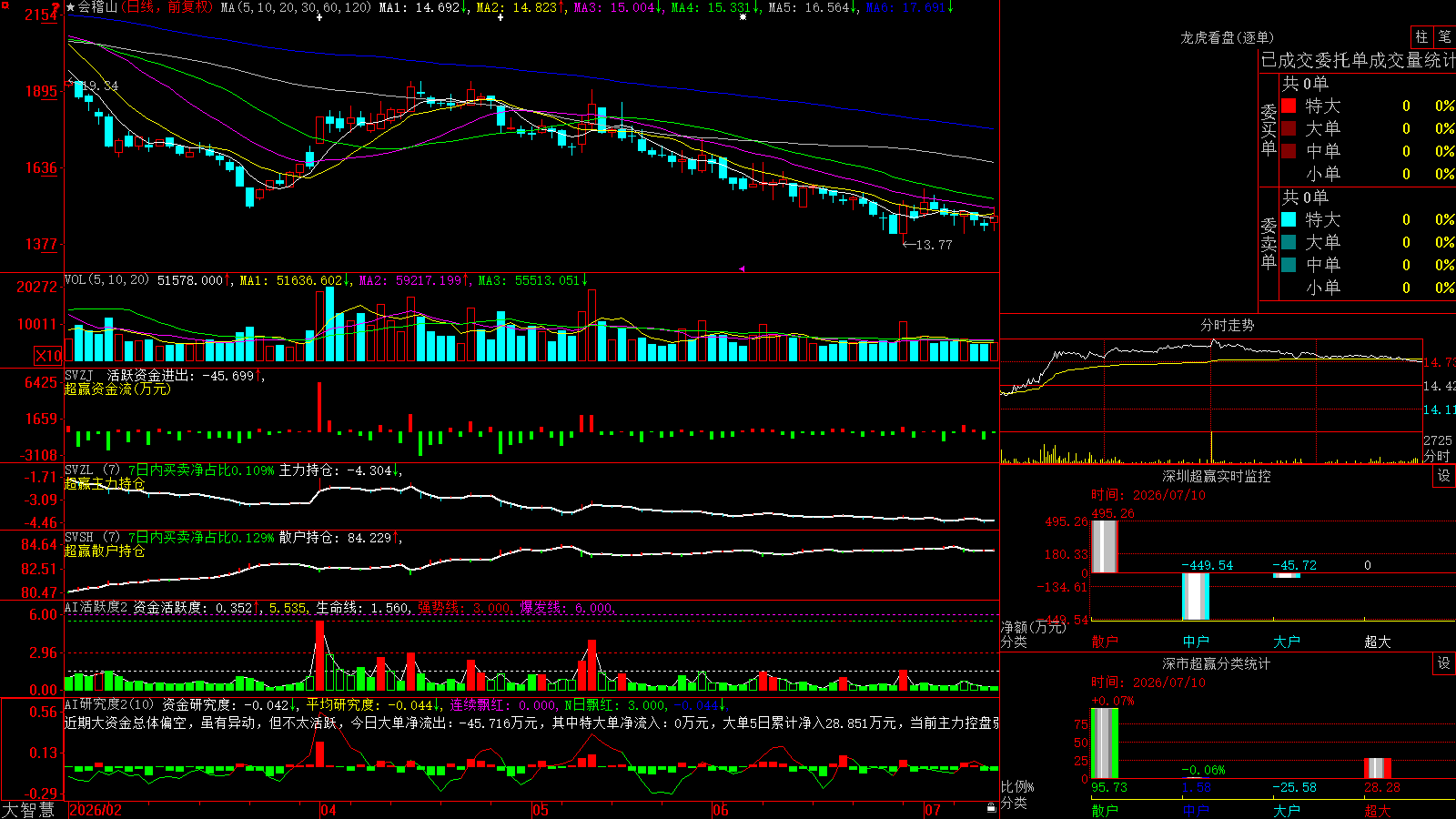This screenshot has width=1456, height=819.
Task: Click the AI研究度2(10) indicator label
Action: (109, 704)
